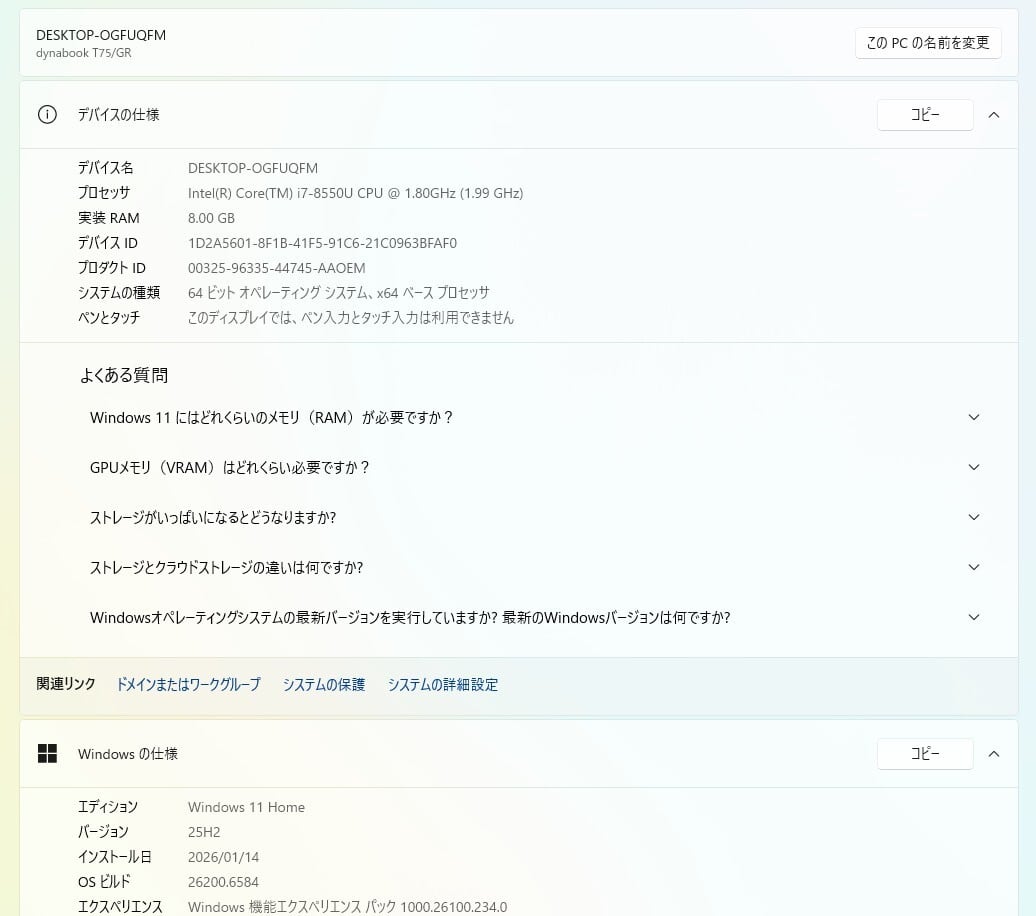Click the dynabook T75/GR model name
Screen dimensions: 1036x916
point(83,53)
